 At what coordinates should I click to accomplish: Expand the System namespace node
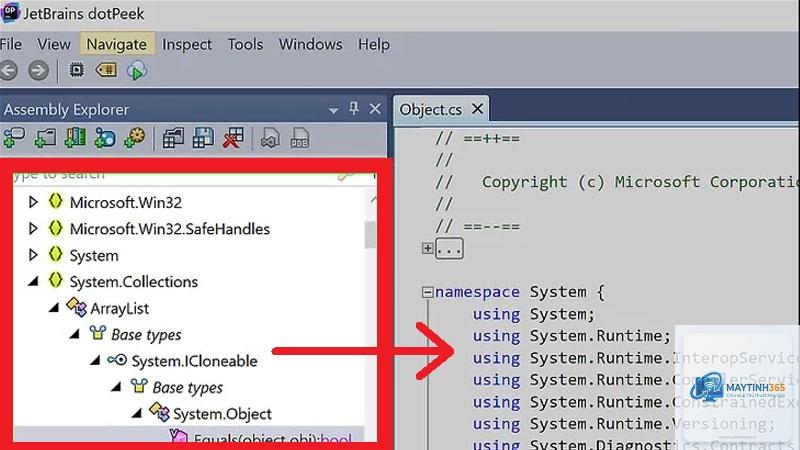pos(33,255)
